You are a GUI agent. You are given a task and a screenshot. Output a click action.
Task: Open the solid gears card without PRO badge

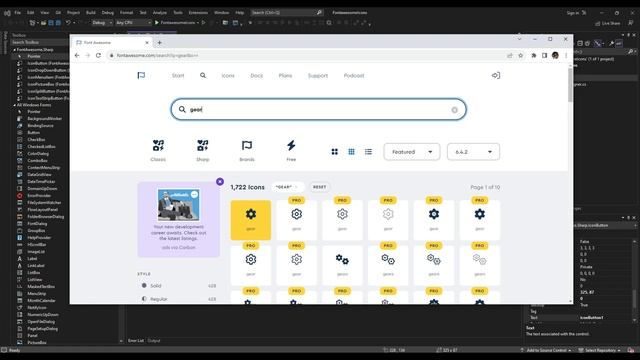click(x=342, y=265)
